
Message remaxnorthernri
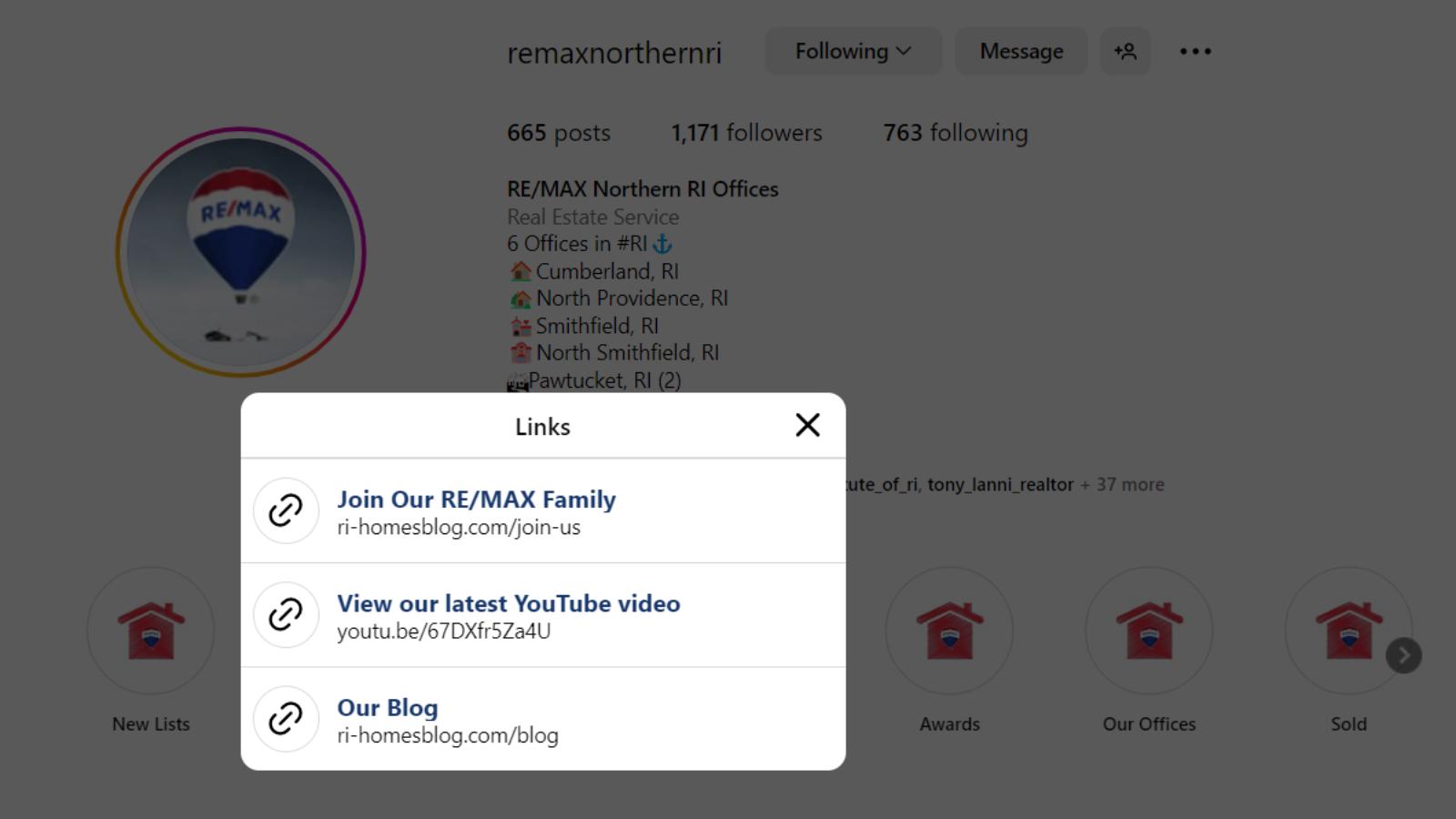(x=1020, y=52)
